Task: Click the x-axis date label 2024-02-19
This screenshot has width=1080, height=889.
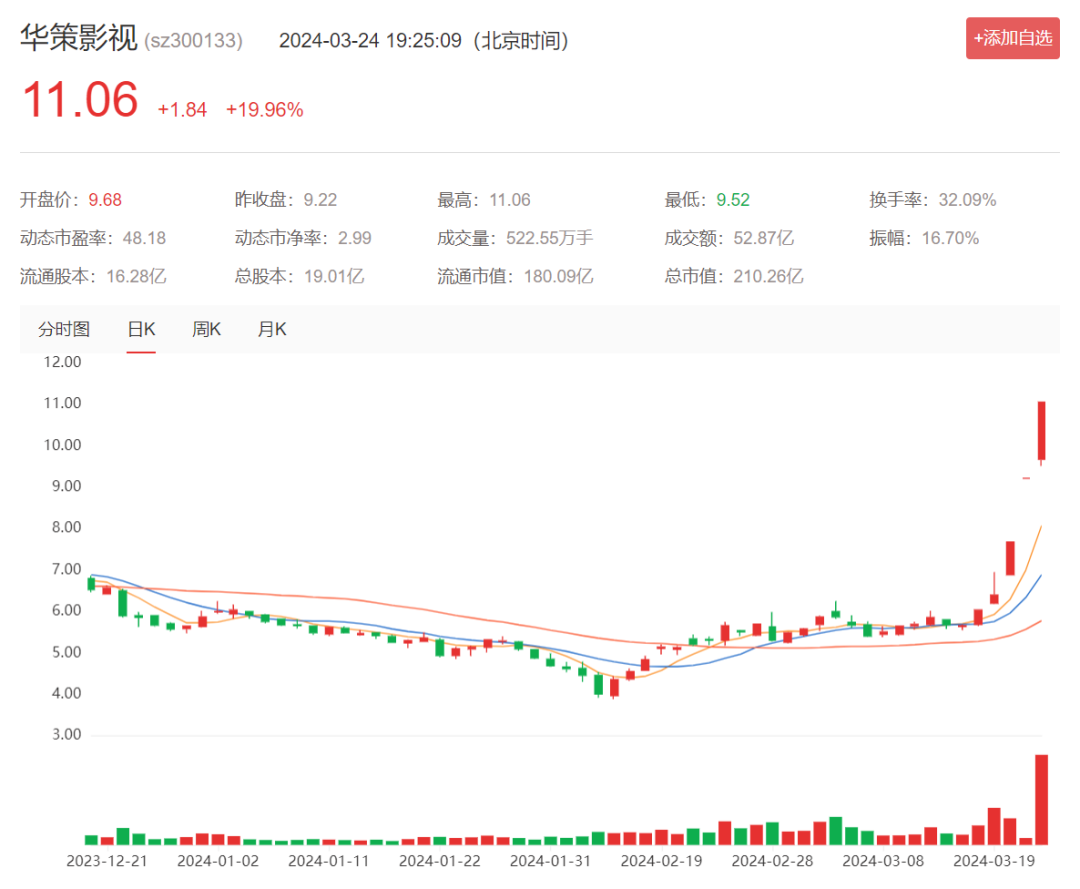Action: coord(661,861)
